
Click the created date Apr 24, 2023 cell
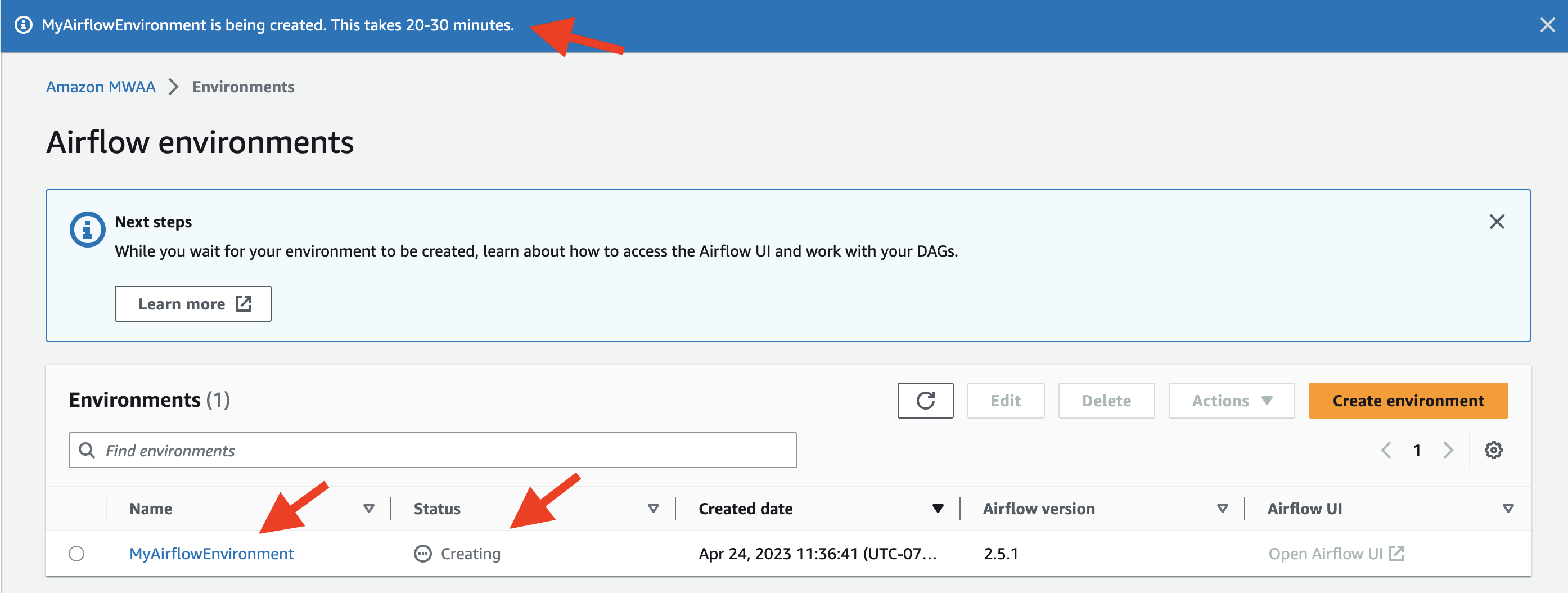[818, 554]
